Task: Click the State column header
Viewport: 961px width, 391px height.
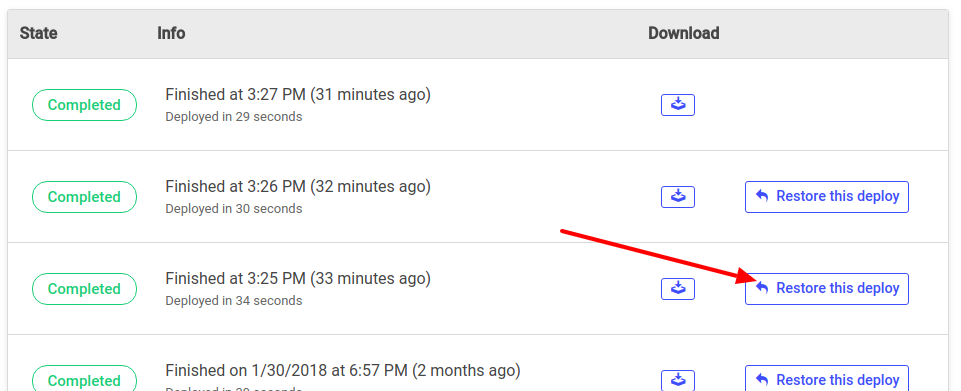Action: (39, 33)
